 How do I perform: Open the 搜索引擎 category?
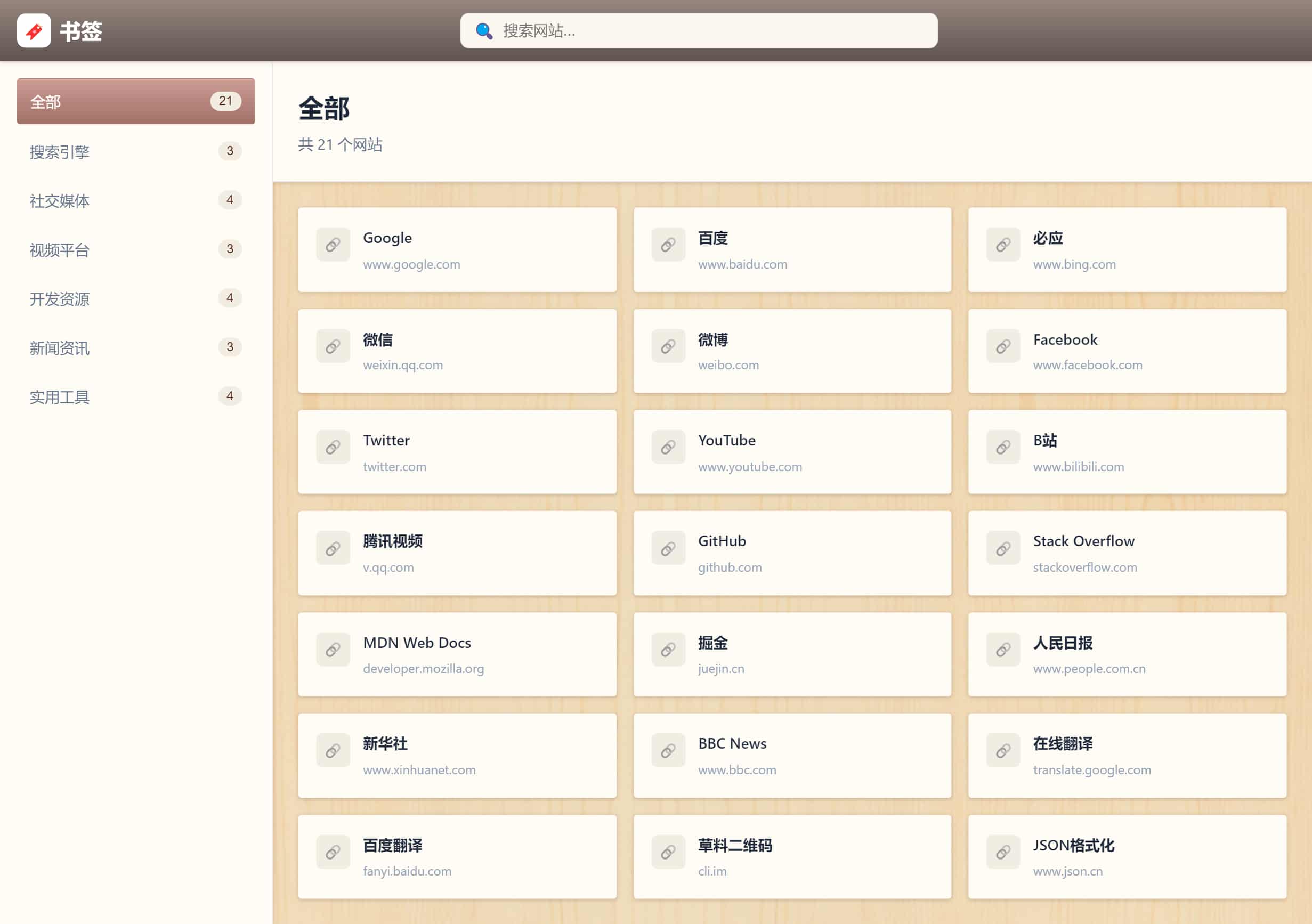(x=136, y=151)
